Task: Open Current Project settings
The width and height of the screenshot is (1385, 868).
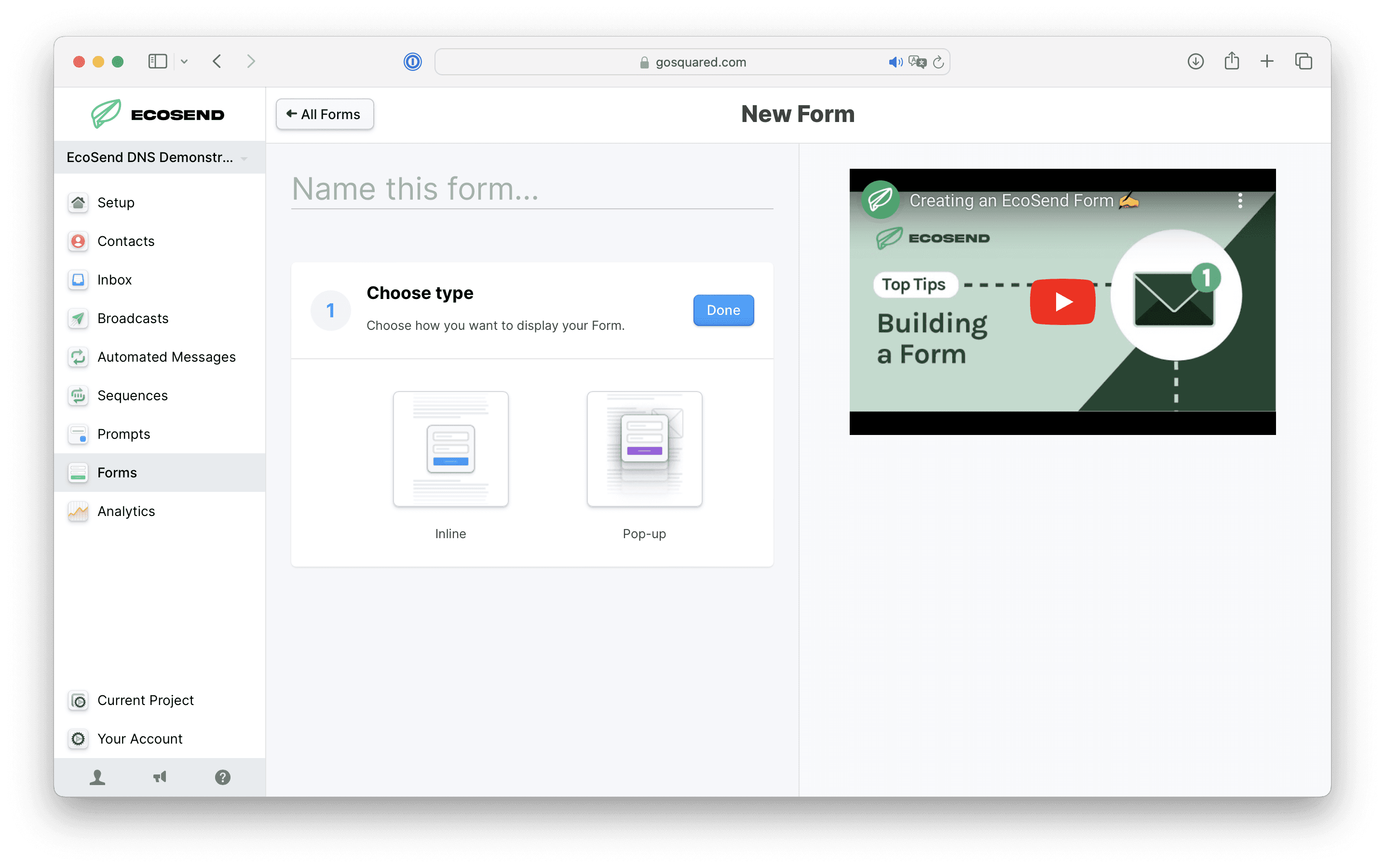Action: click(x=160, y=700)
